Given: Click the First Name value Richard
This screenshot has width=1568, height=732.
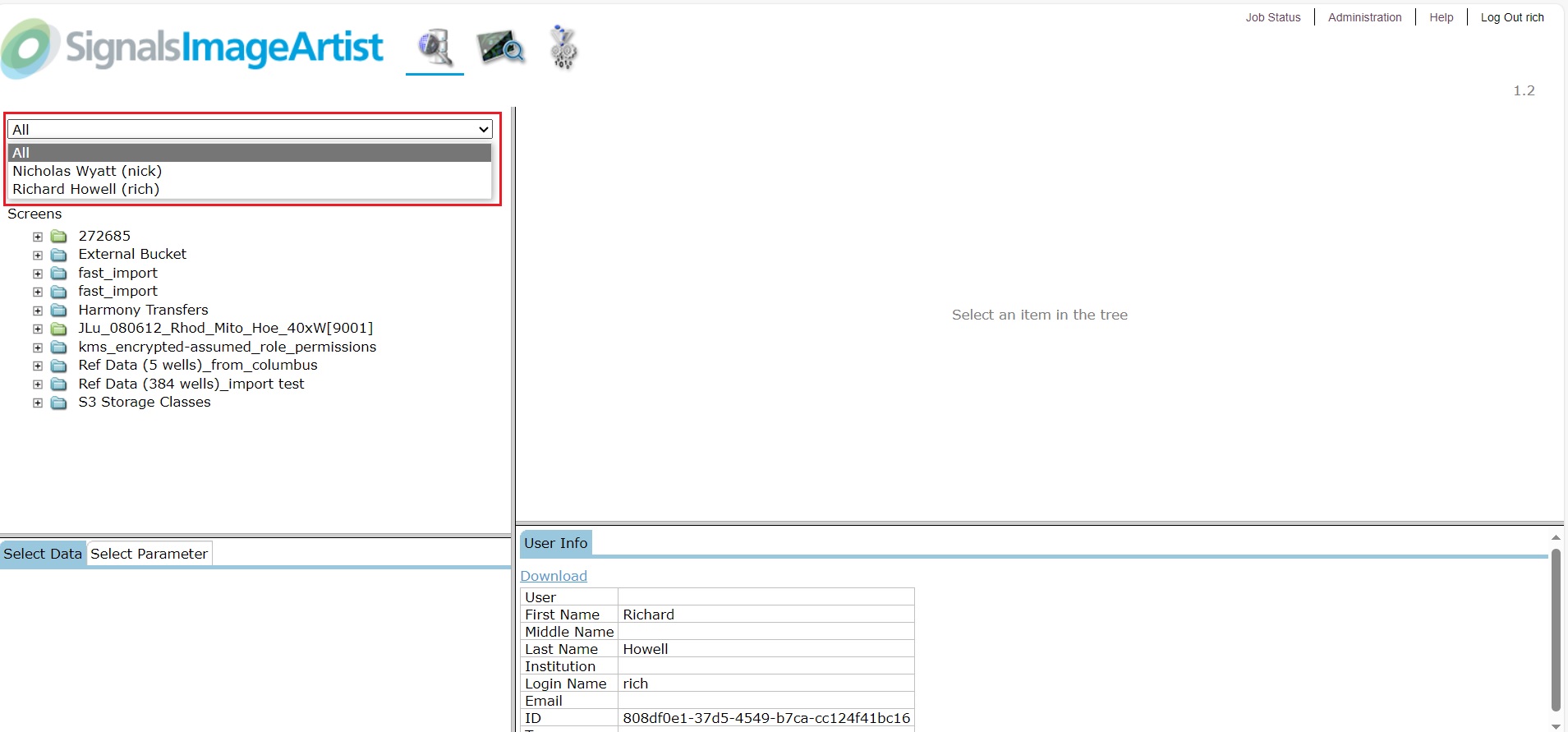Looking at the screenshot, I should click(x=648, y=615).
